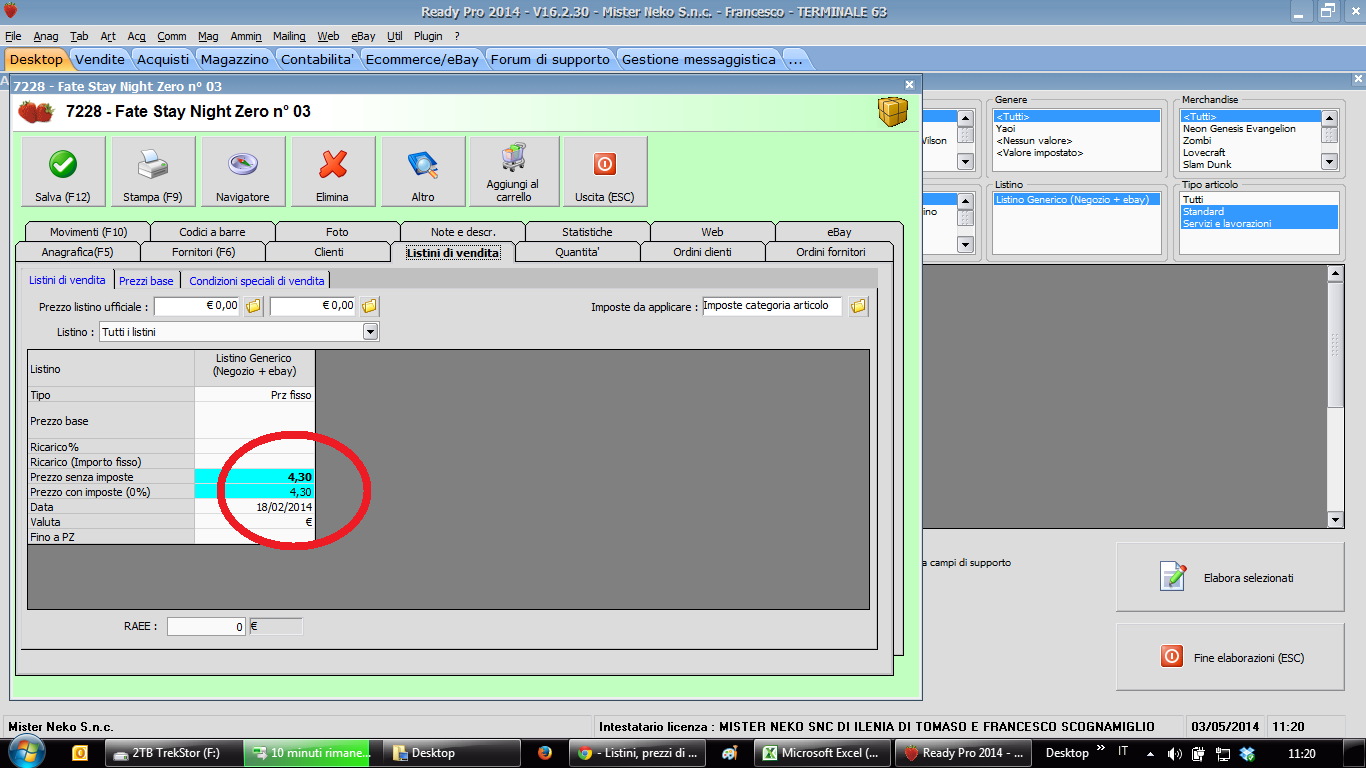Open the Ordini clienti tab
This screenshot has width=1366, height=768.
pos(703,252)
